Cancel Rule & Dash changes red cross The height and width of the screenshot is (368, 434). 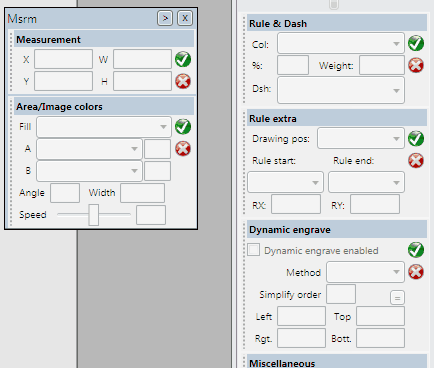tap(416, 65)
